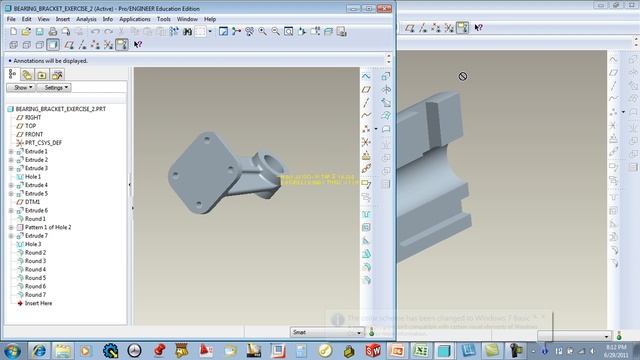Viewport: 640px width, 360px height.
Task: Switch to the Model Tree tab
Action: click(13, 74)
